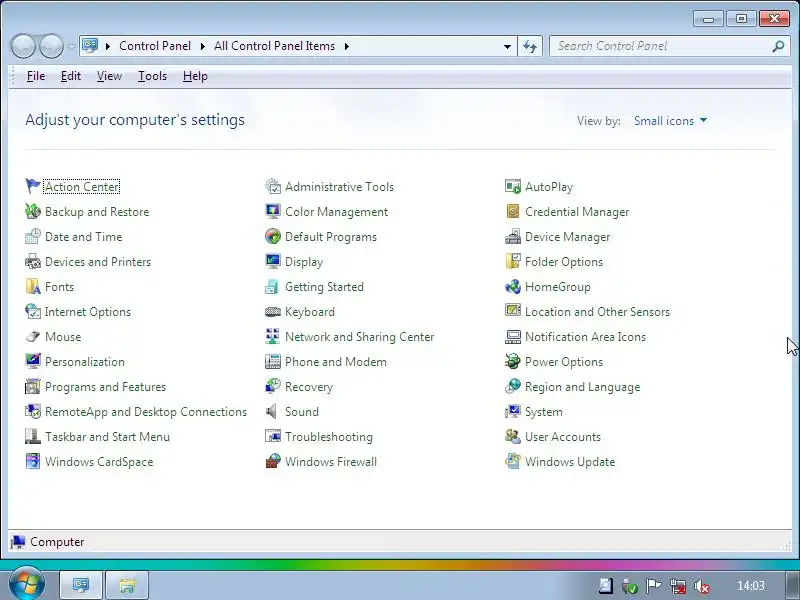
Task: Open the HomeGroup icon
Action: [x=513, y=287]
